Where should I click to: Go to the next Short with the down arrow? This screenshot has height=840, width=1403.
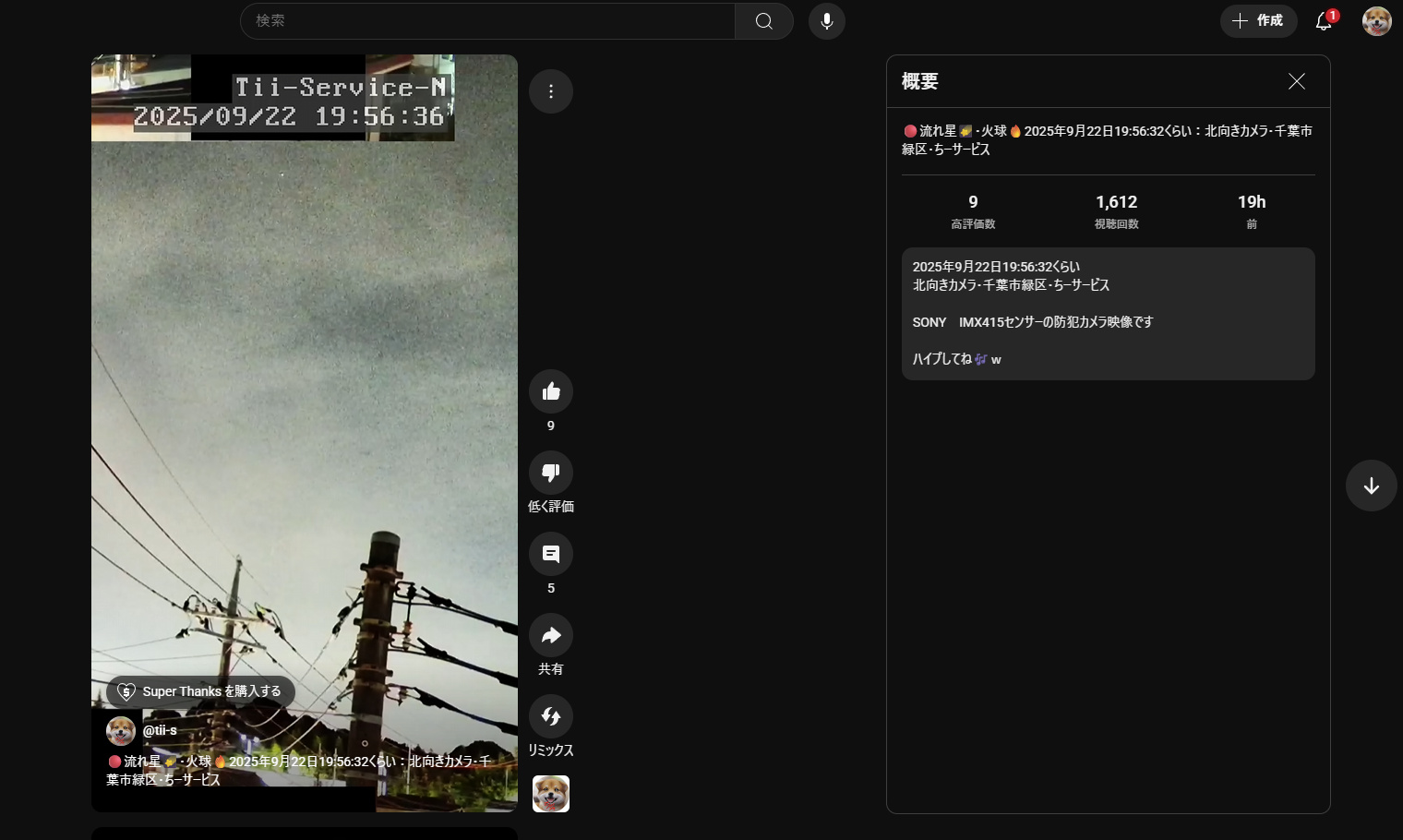[x=1371, y=486]
